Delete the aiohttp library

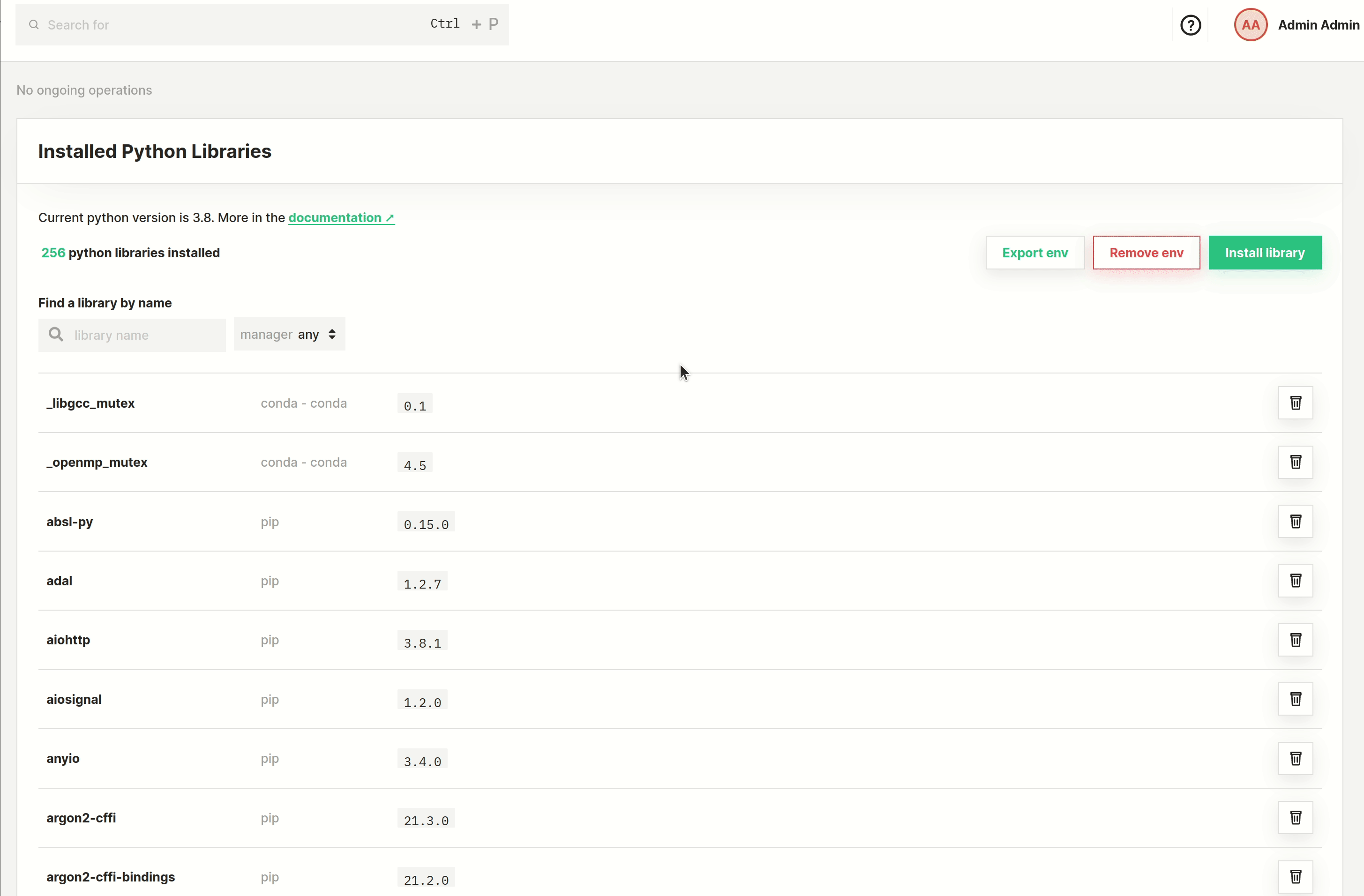[1295, 639]
